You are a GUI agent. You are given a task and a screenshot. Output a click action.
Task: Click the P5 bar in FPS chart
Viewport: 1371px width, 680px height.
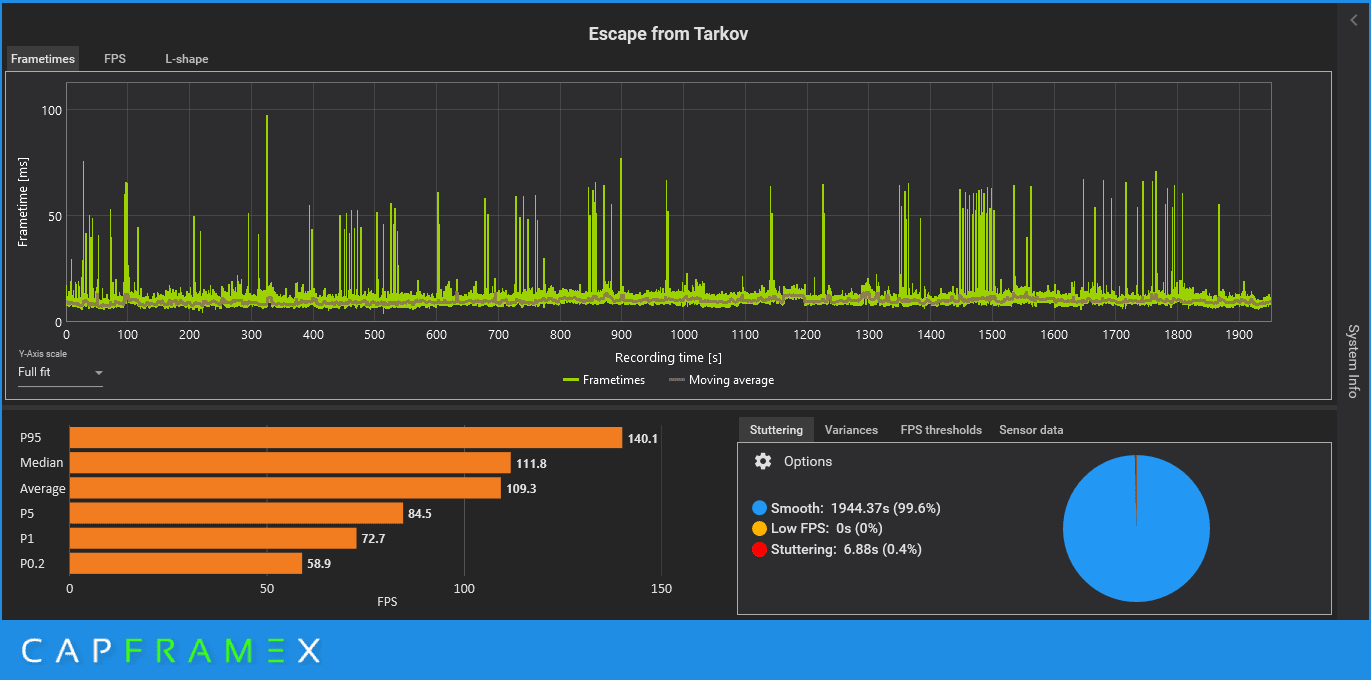(x=236, y=513)
